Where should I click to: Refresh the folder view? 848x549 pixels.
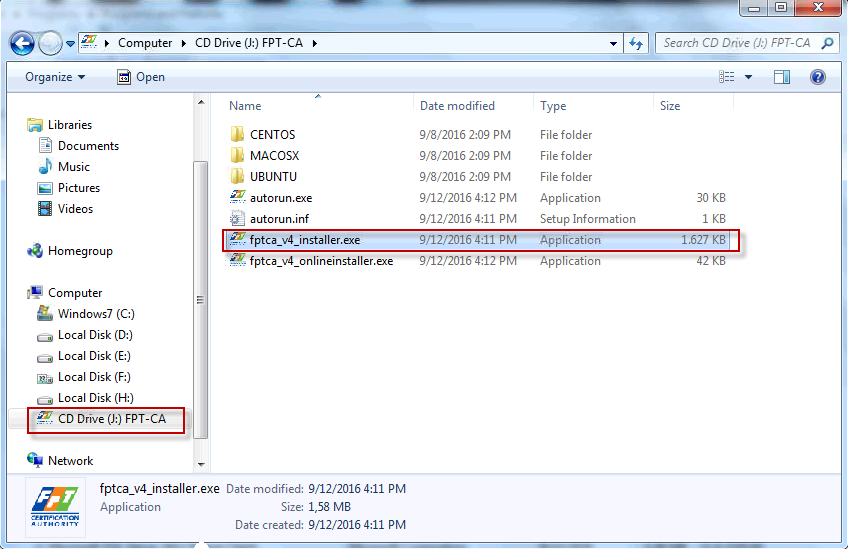[x=636, y=43]
